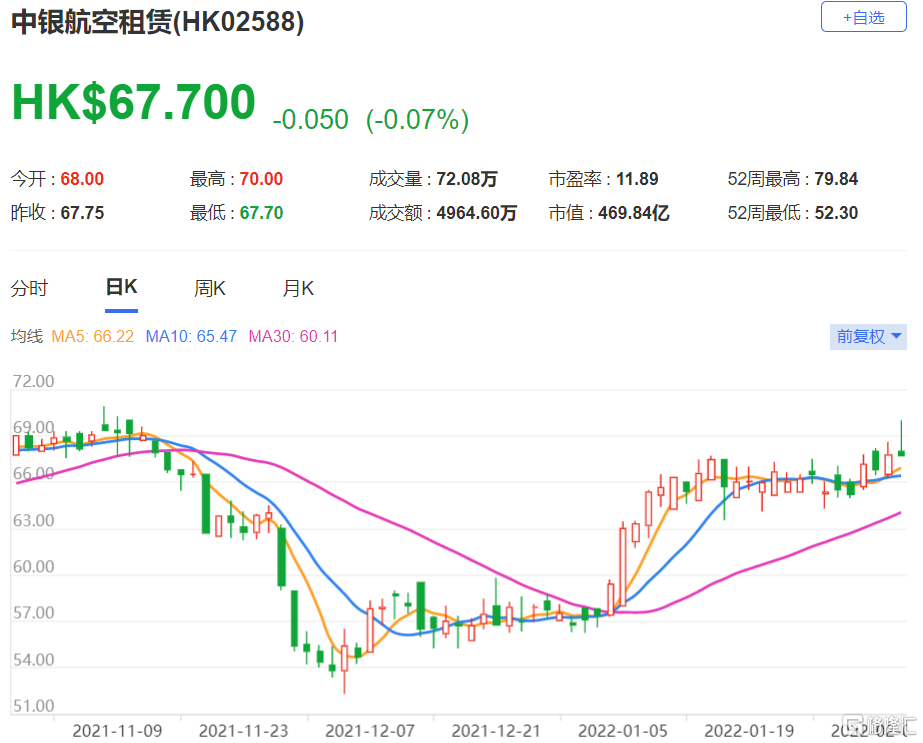Toggle the pink MA30 moving average label

coord(293,336)
